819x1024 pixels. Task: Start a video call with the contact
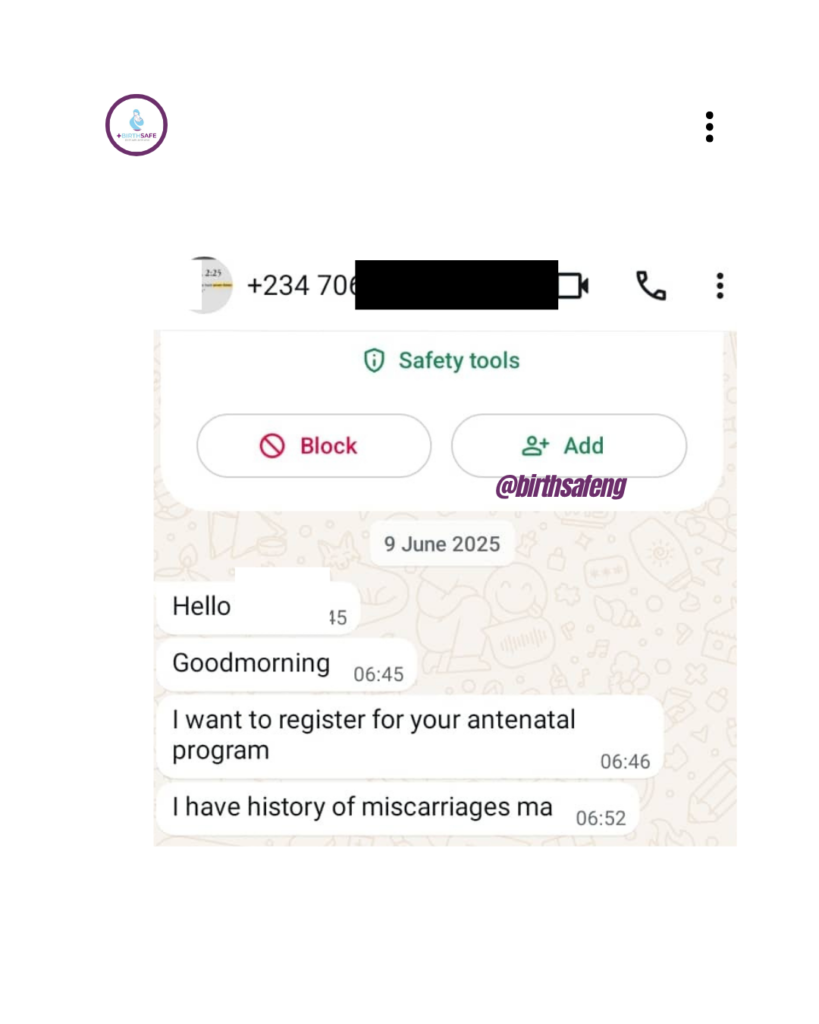coord(574,285)
